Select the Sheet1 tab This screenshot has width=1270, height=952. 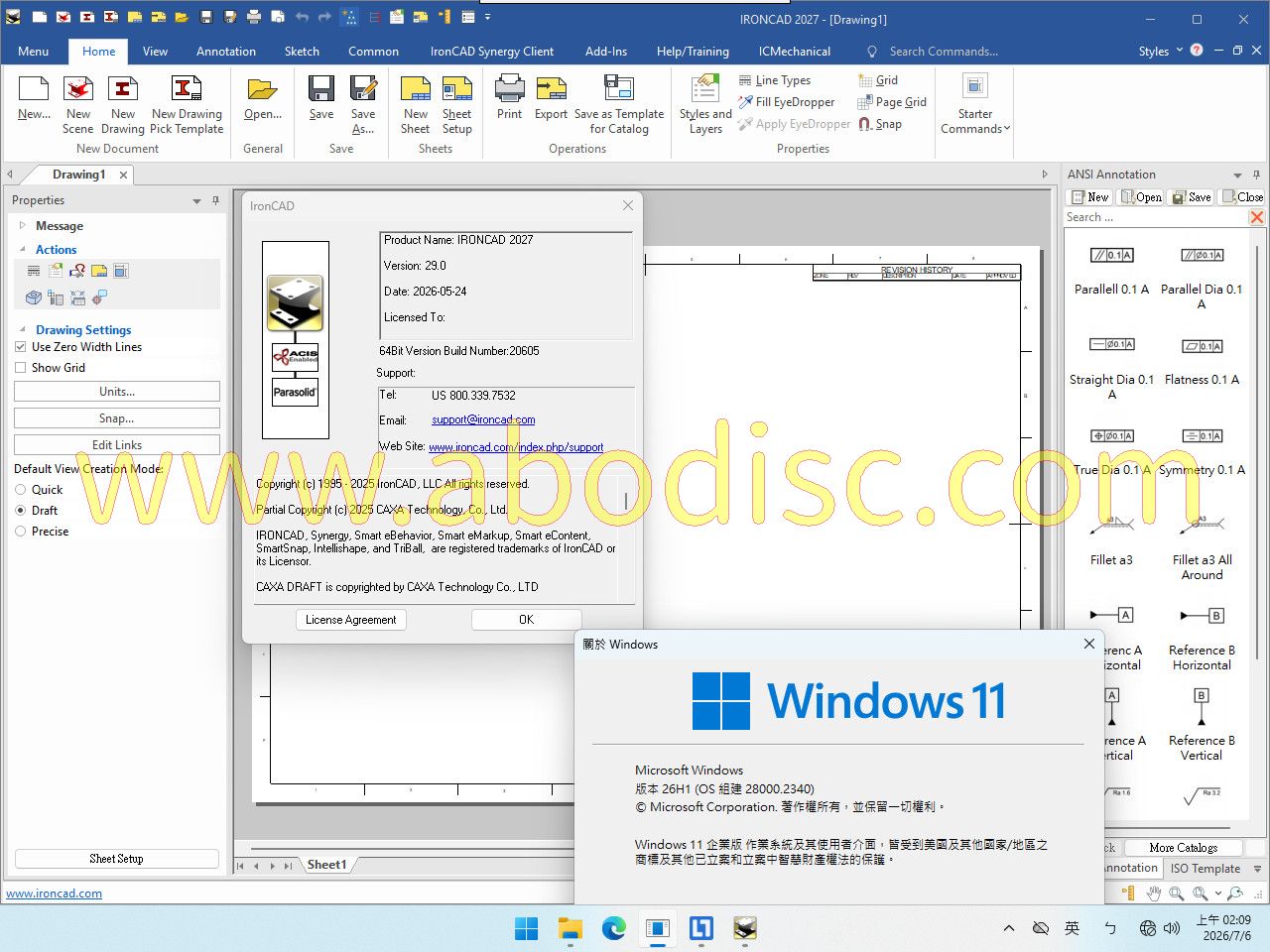[327, 865]
